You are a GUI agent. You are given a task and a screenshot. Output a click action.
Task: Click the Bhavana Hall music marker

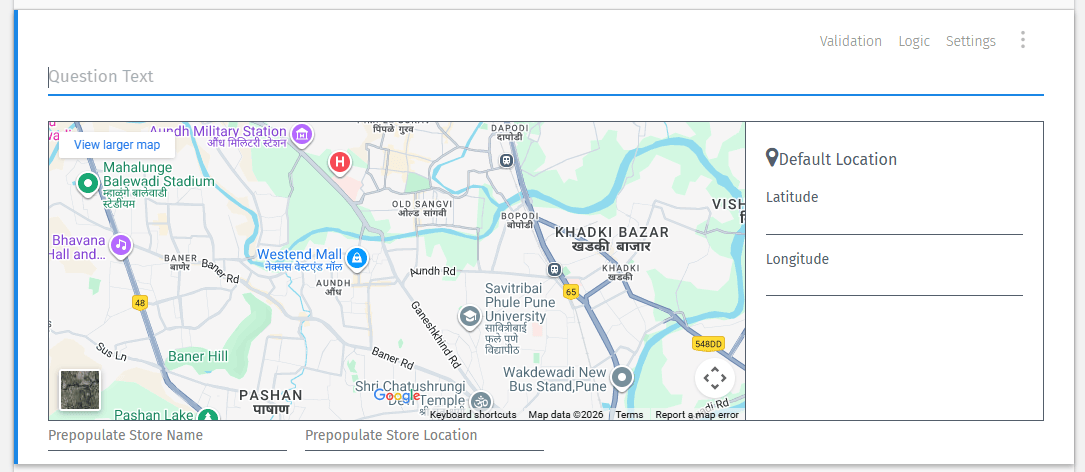[x=121, y=244]
